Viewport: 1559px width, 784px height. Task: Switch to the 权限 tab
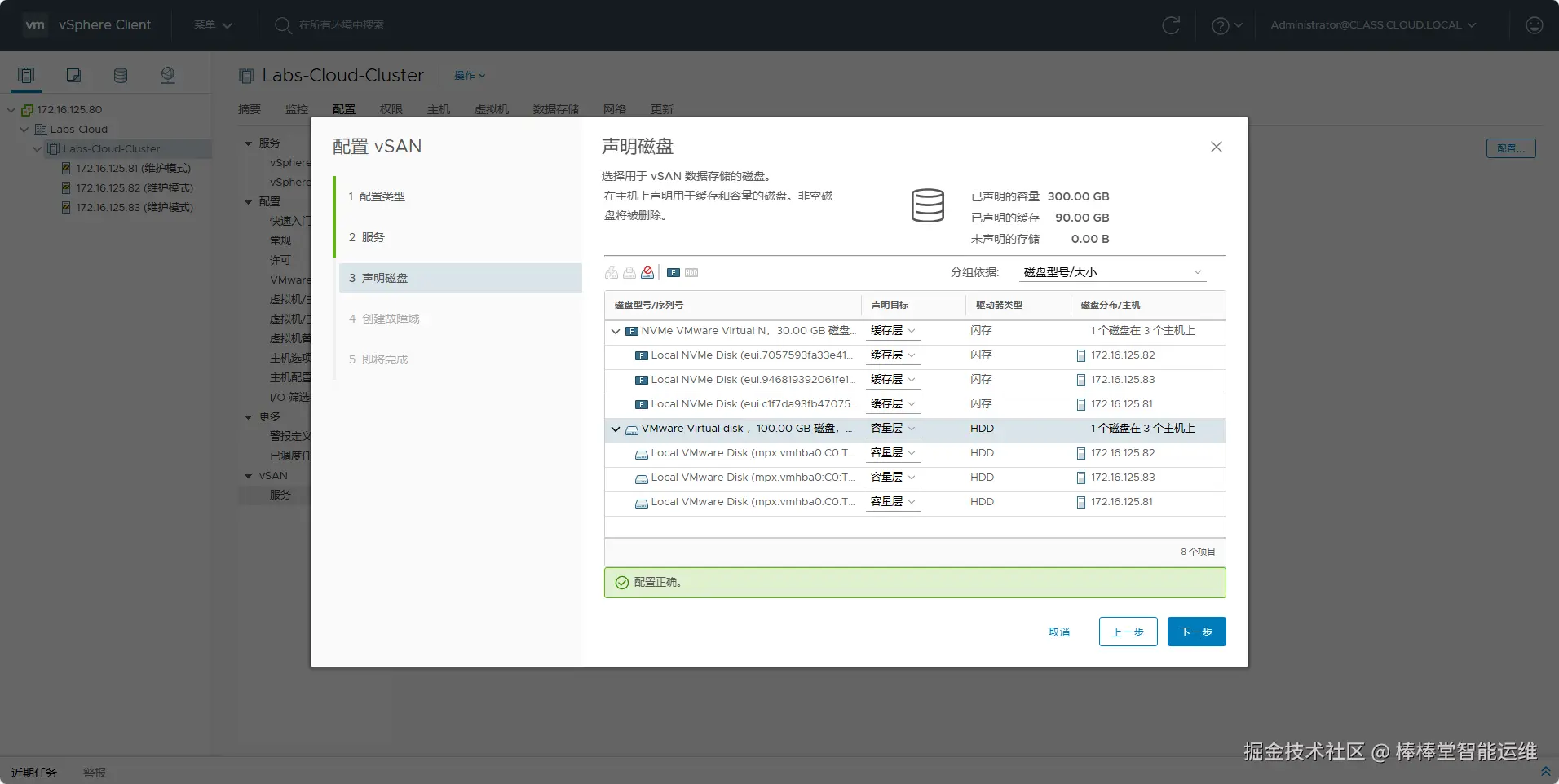(391, 109)
